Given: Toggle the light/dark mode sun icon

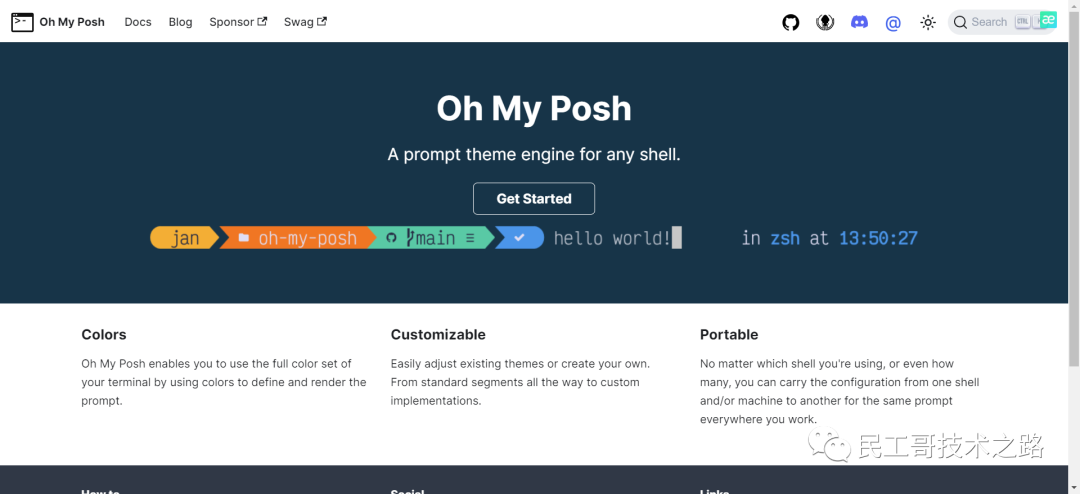Looking at the screenshot, I should 928,22.
